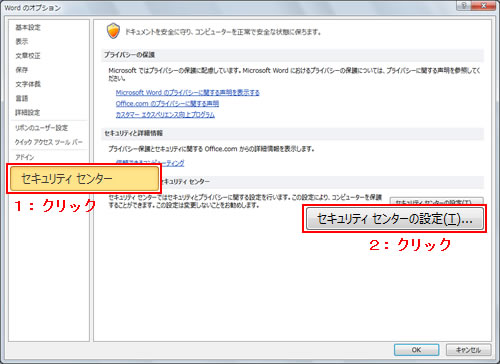Click the プライバシーの保護 section heading
This screenshot has width=500, height=364.
pos(129,55)
